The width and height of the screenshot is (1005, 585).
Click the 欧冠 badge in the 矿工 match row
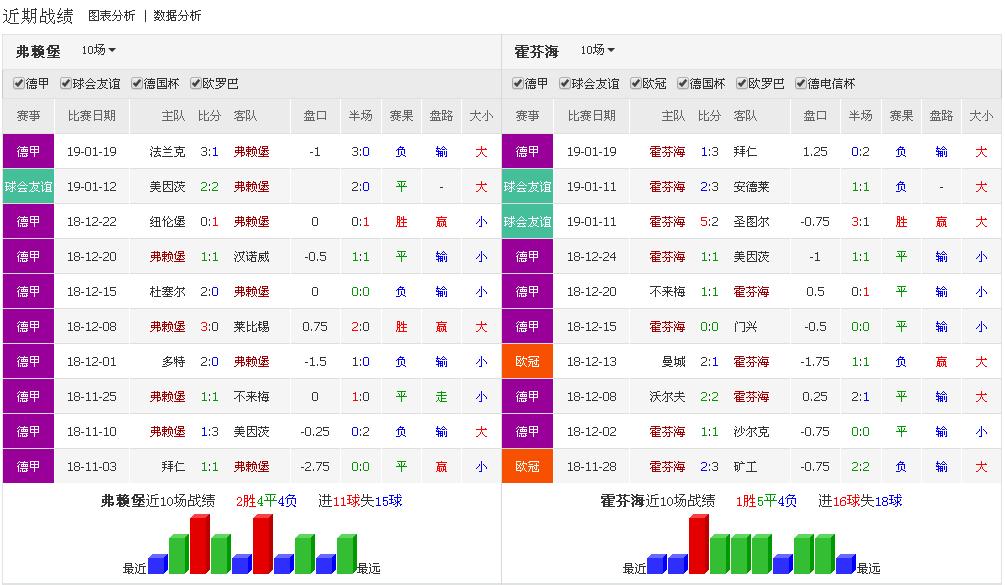[527, 466]
